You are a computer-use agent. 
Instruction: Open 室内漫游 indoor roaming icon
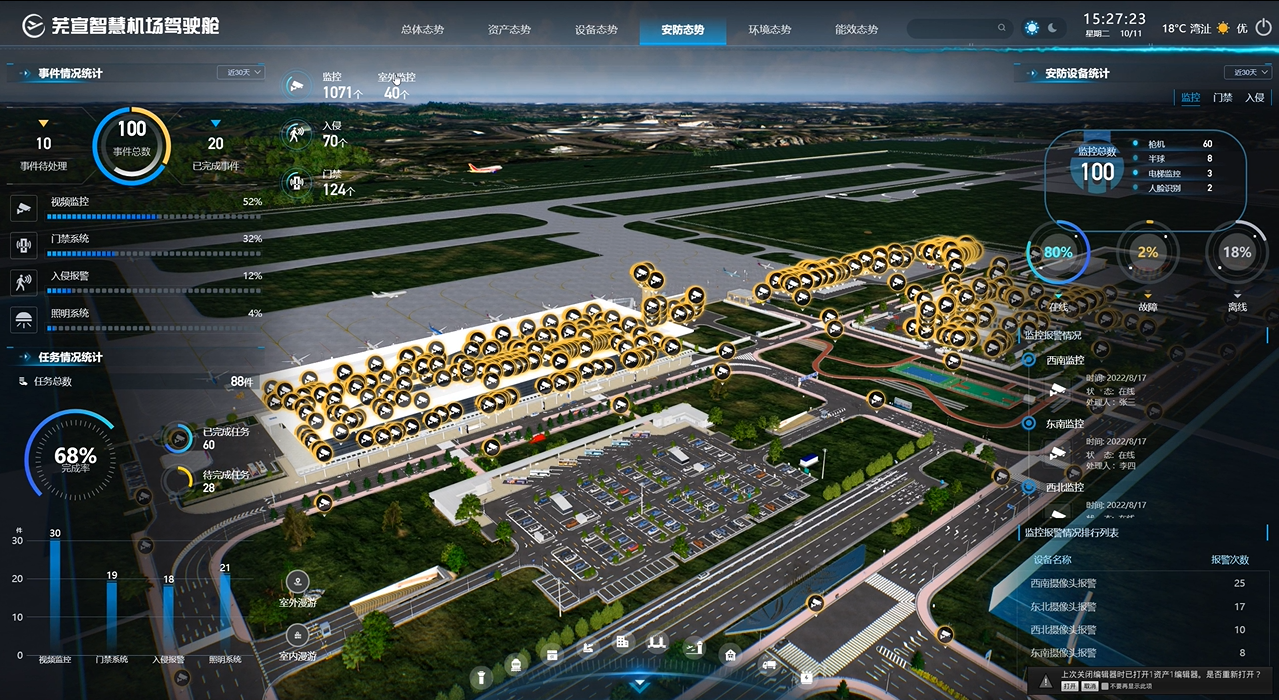[297, 634]
